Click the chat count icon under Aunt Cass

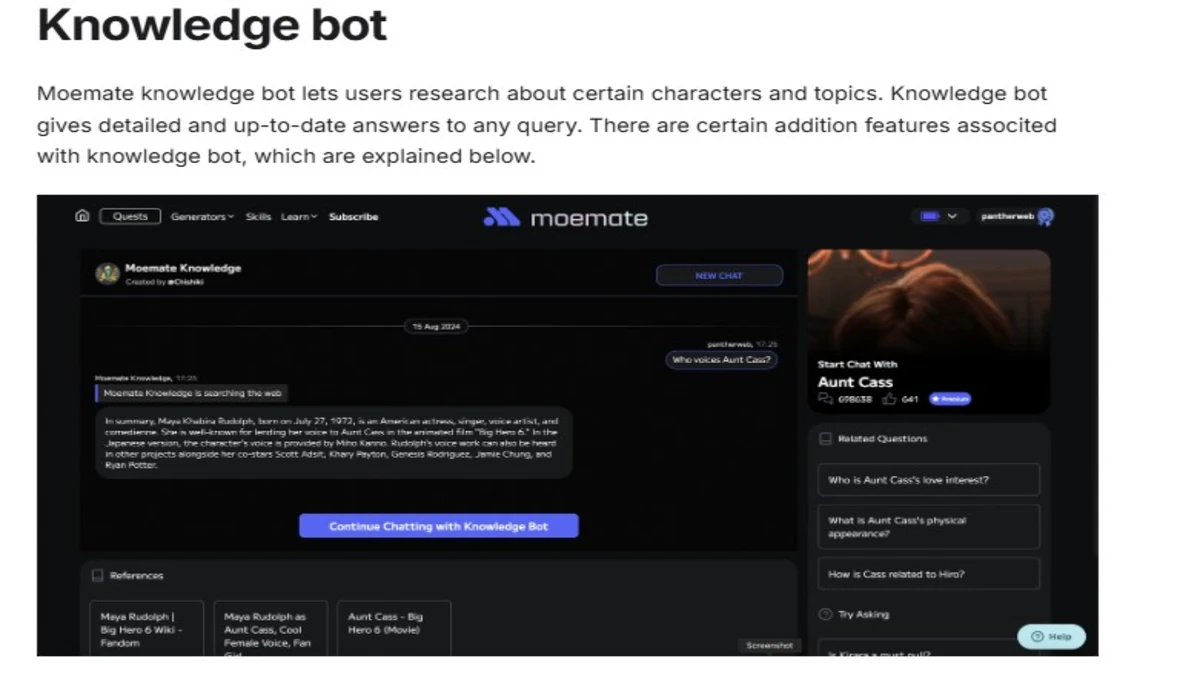coord(826,396)
